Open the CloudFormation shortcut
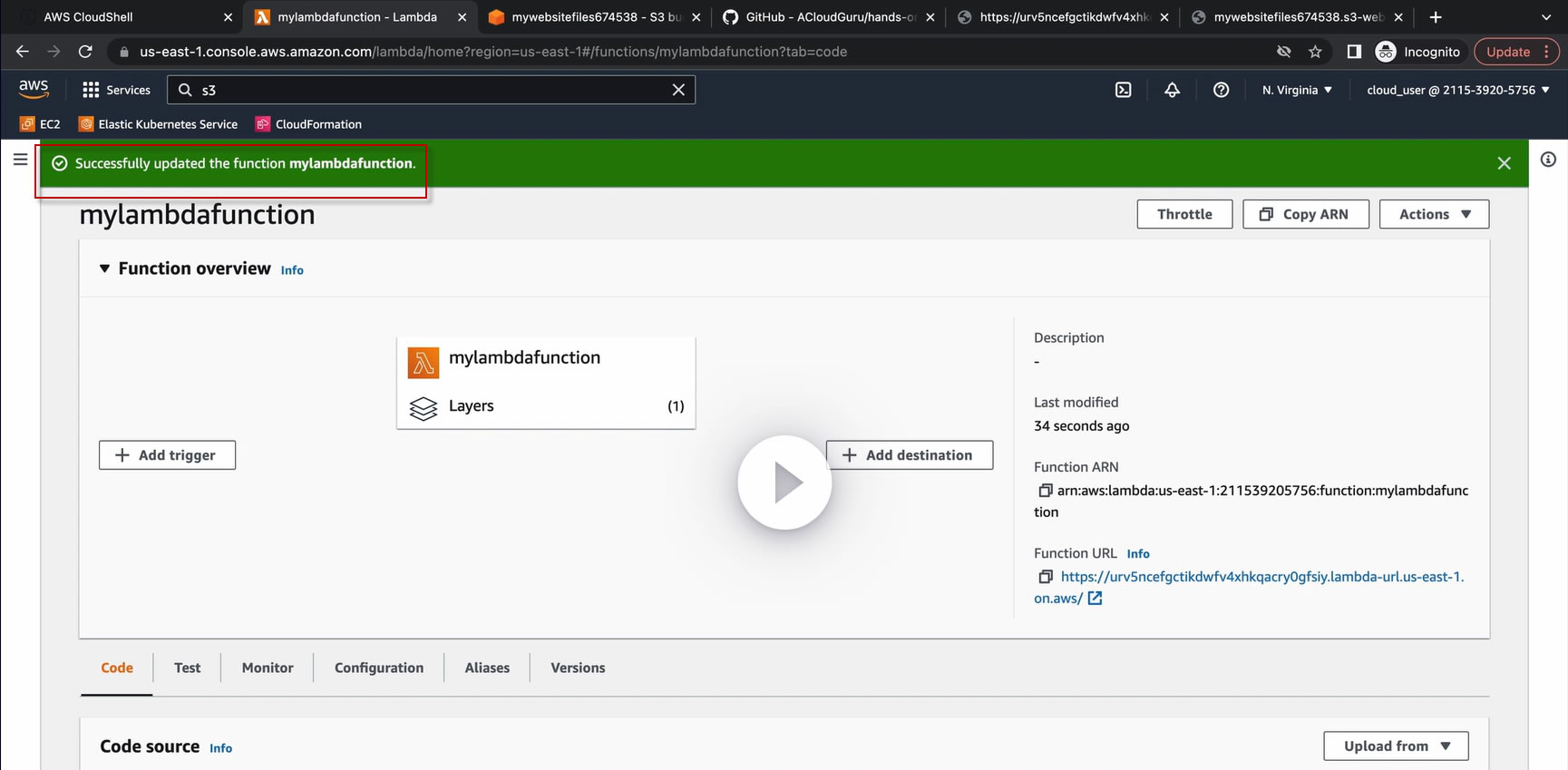This screenshot has width=1568, height=770. pyautogui.click(x=308, y=124)
